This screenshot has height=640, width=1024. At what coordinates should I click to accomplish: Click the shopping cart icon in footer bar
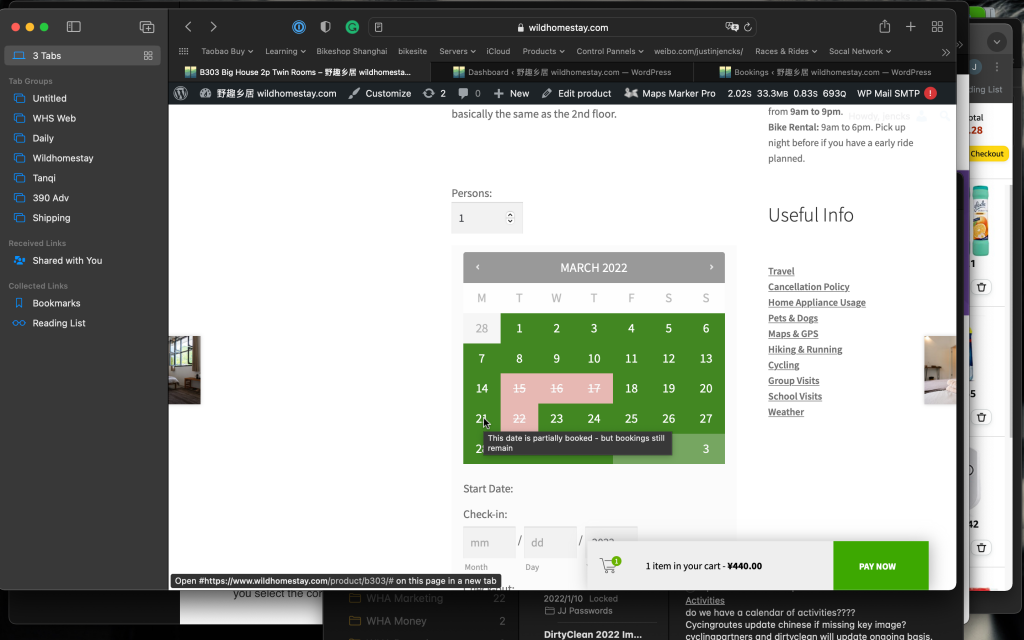(610, 566)
